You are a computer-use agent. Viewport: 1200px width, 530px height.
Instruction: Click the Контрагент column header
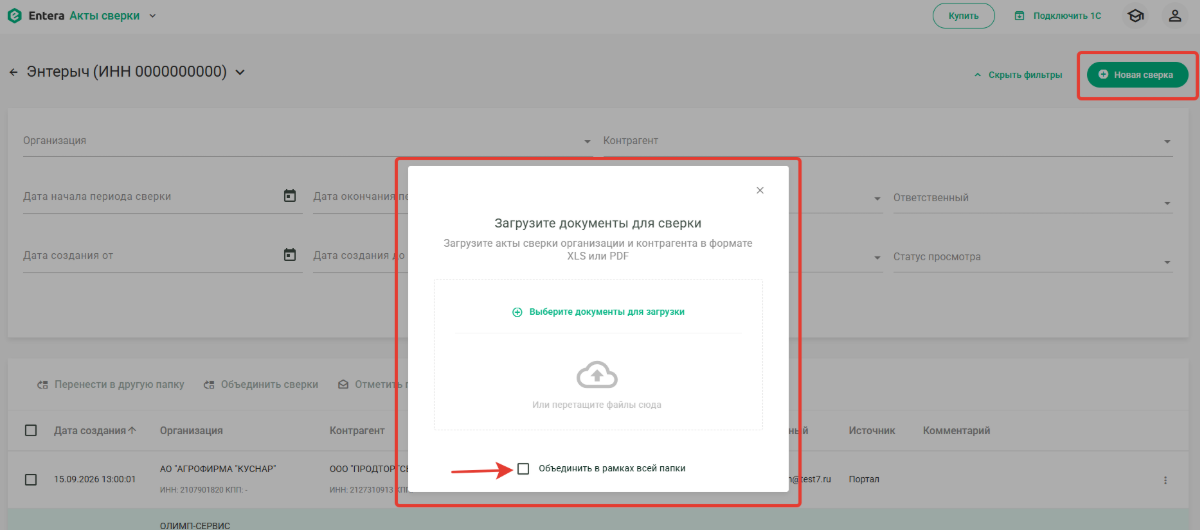click(x=357, y=431)
